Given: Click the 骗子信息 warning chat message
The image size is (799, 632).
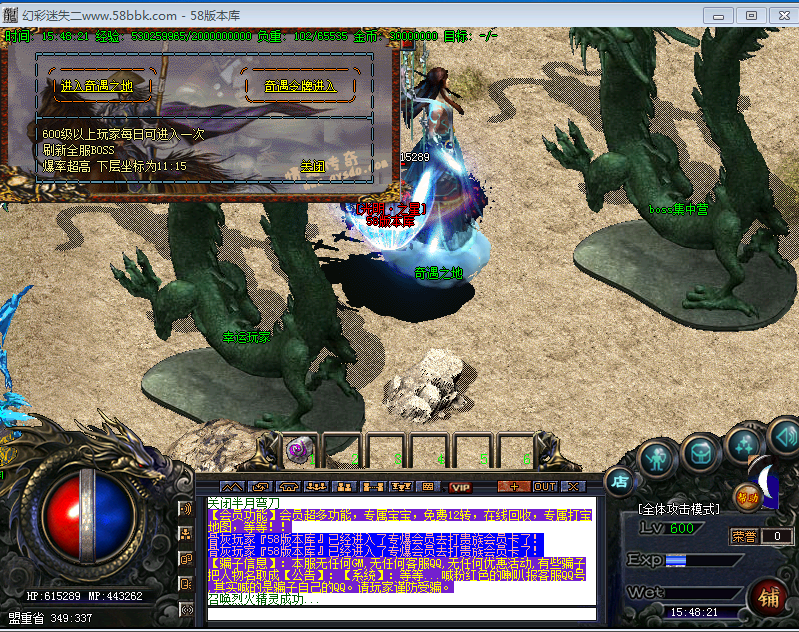Looking at the screenshot, I should [397, 575].
